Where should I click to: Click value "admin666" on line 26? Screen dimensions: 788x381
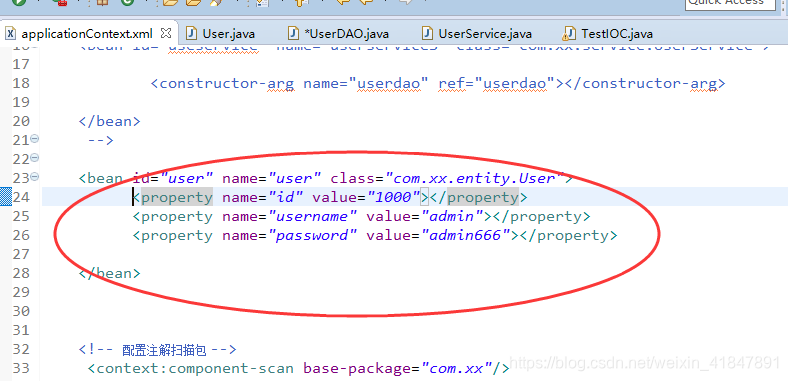(466, 235)
